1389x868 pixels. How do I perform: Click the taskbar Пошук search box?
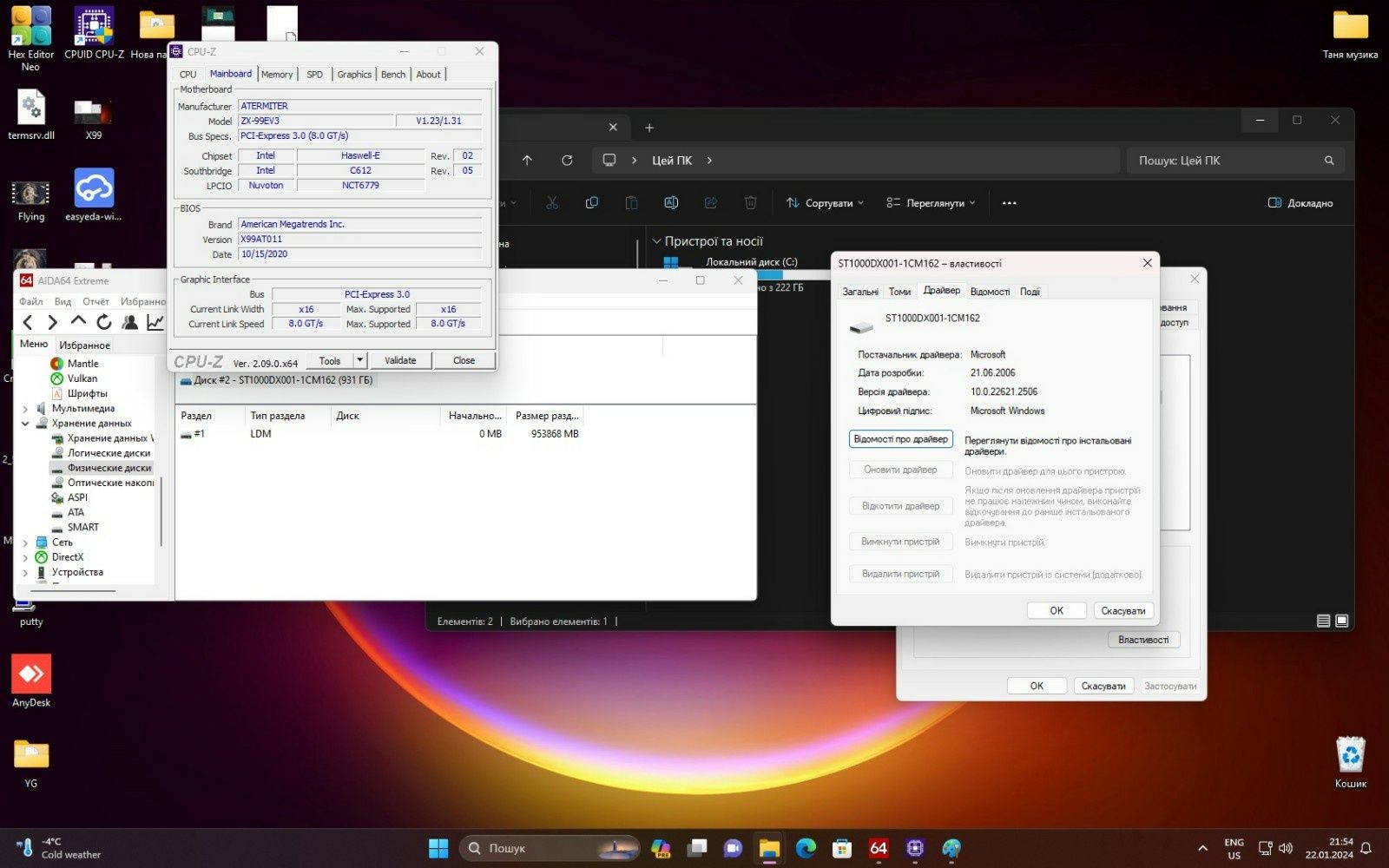[x=549, y=848]
